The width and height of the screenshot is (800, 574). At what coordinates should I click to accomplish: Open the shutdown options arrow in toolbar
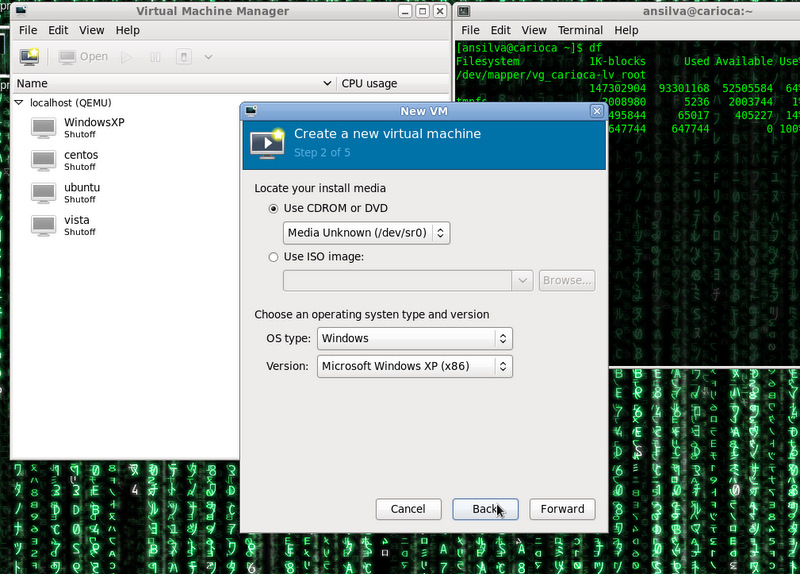click(x=208, y=57)
